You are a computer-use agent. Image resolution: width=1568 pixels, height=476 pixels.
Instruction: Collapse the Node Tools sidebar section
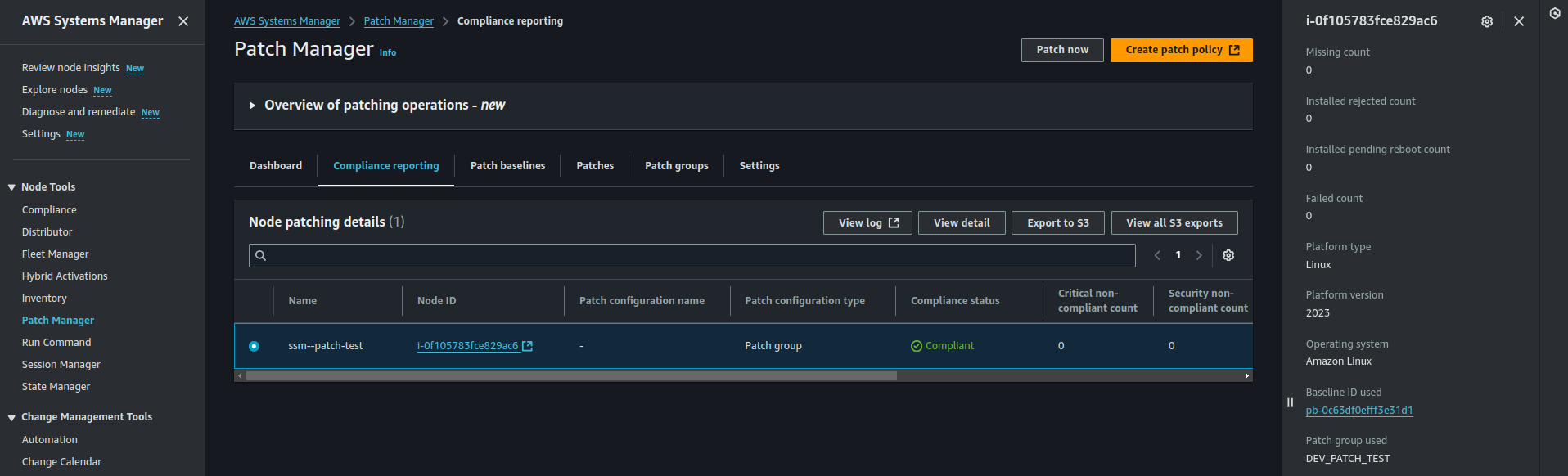coord(11,187)
